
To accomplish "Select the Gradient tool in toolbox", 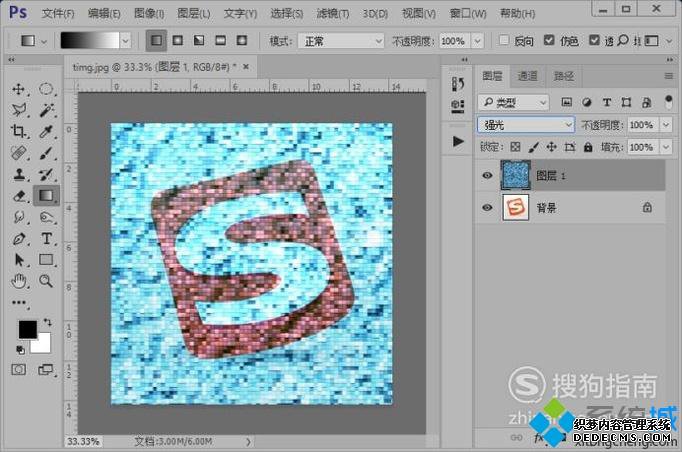I will point(46,196).
